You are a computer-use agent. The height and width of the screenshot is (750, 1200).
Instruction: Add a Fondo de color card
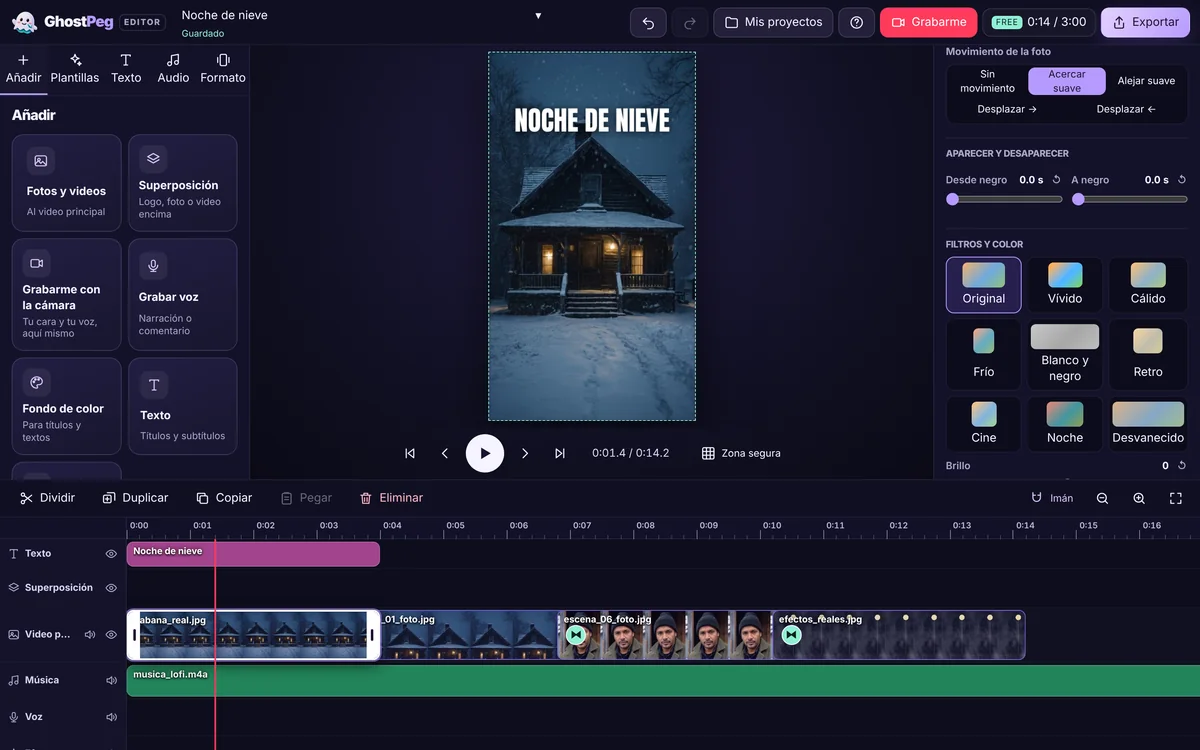coord(66,406)
